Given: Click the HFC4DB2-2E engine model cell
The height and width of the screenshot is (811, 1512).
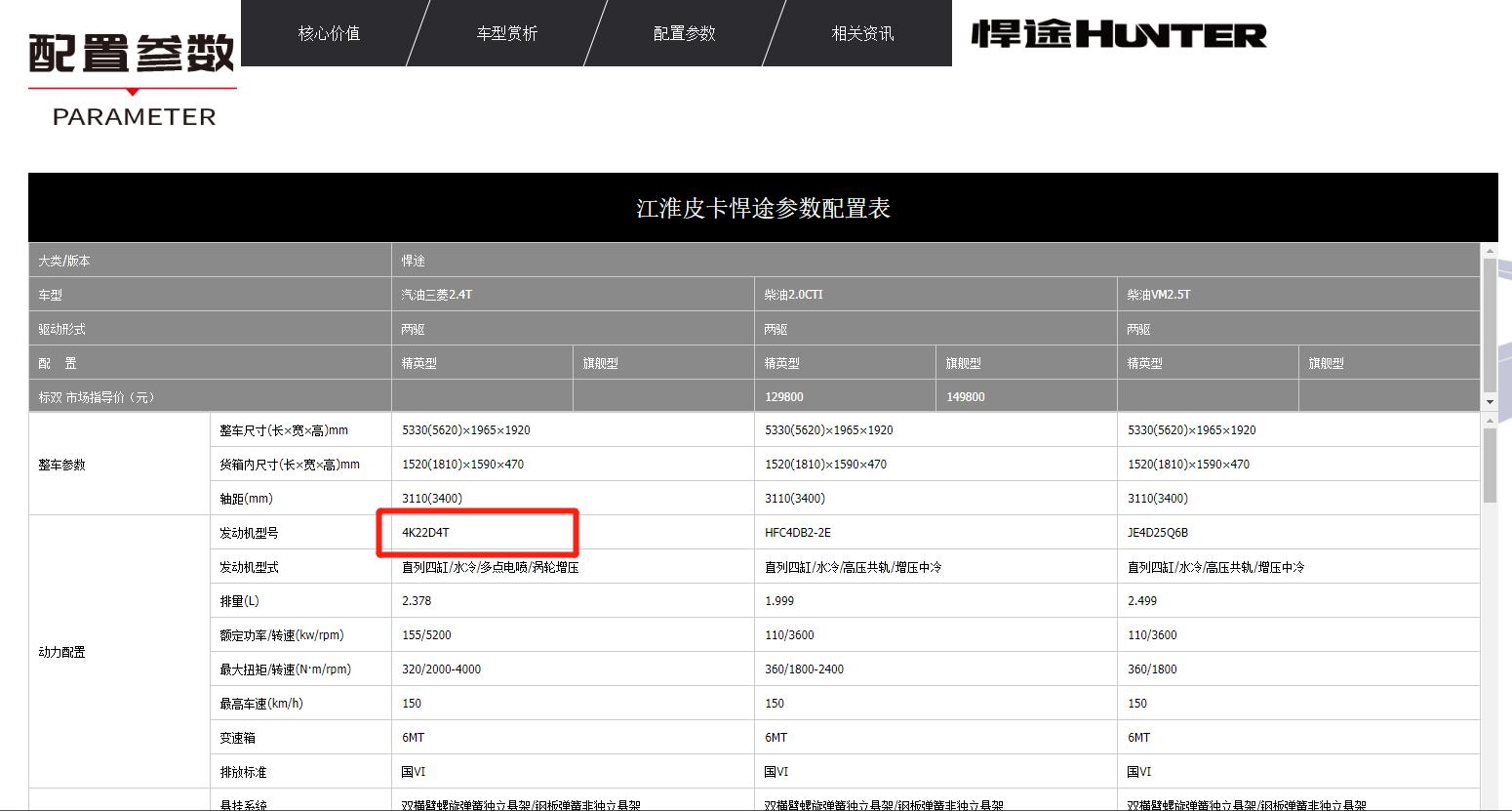Looking at the screenshot, I should pos(798,532).
